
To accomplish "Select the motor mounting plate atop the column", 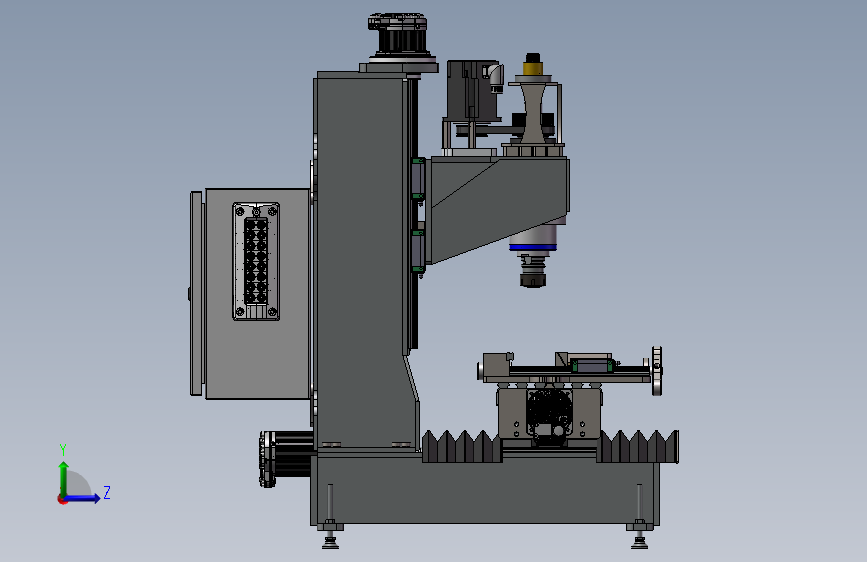I will coord(399,67).
